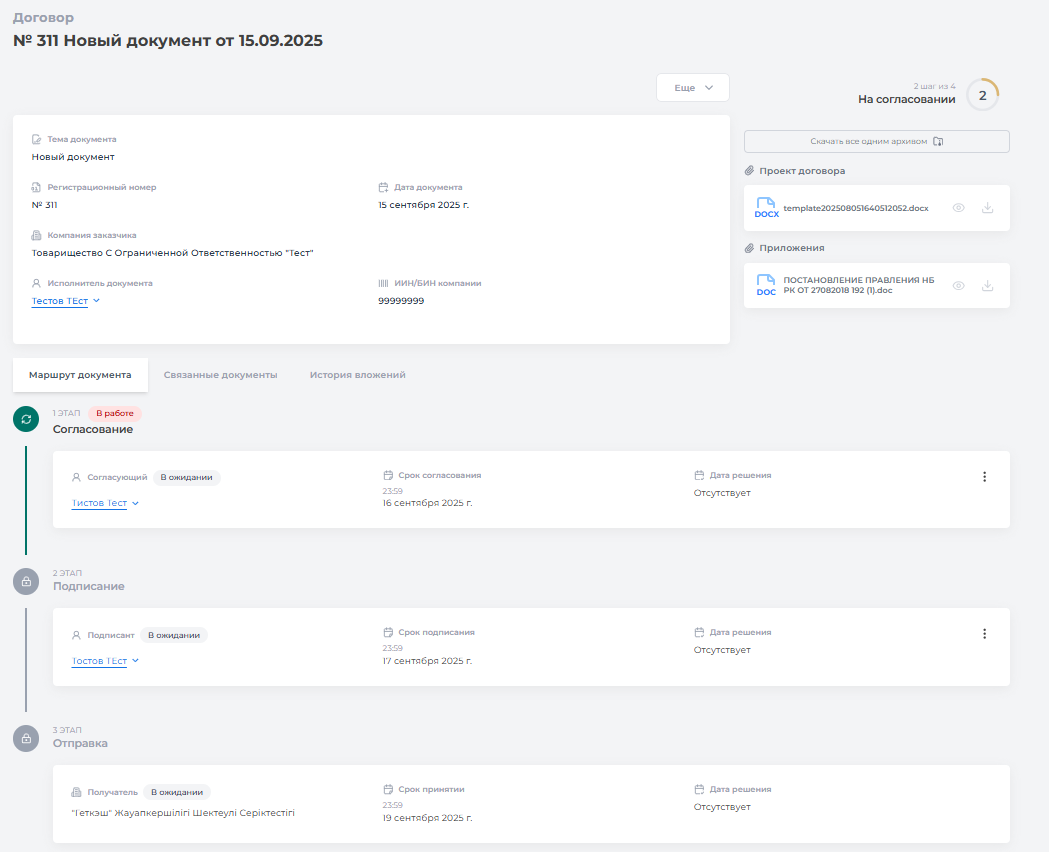Download the template20250805 docx file
This screenshot has height=852, width=1049.
(988, 208)
